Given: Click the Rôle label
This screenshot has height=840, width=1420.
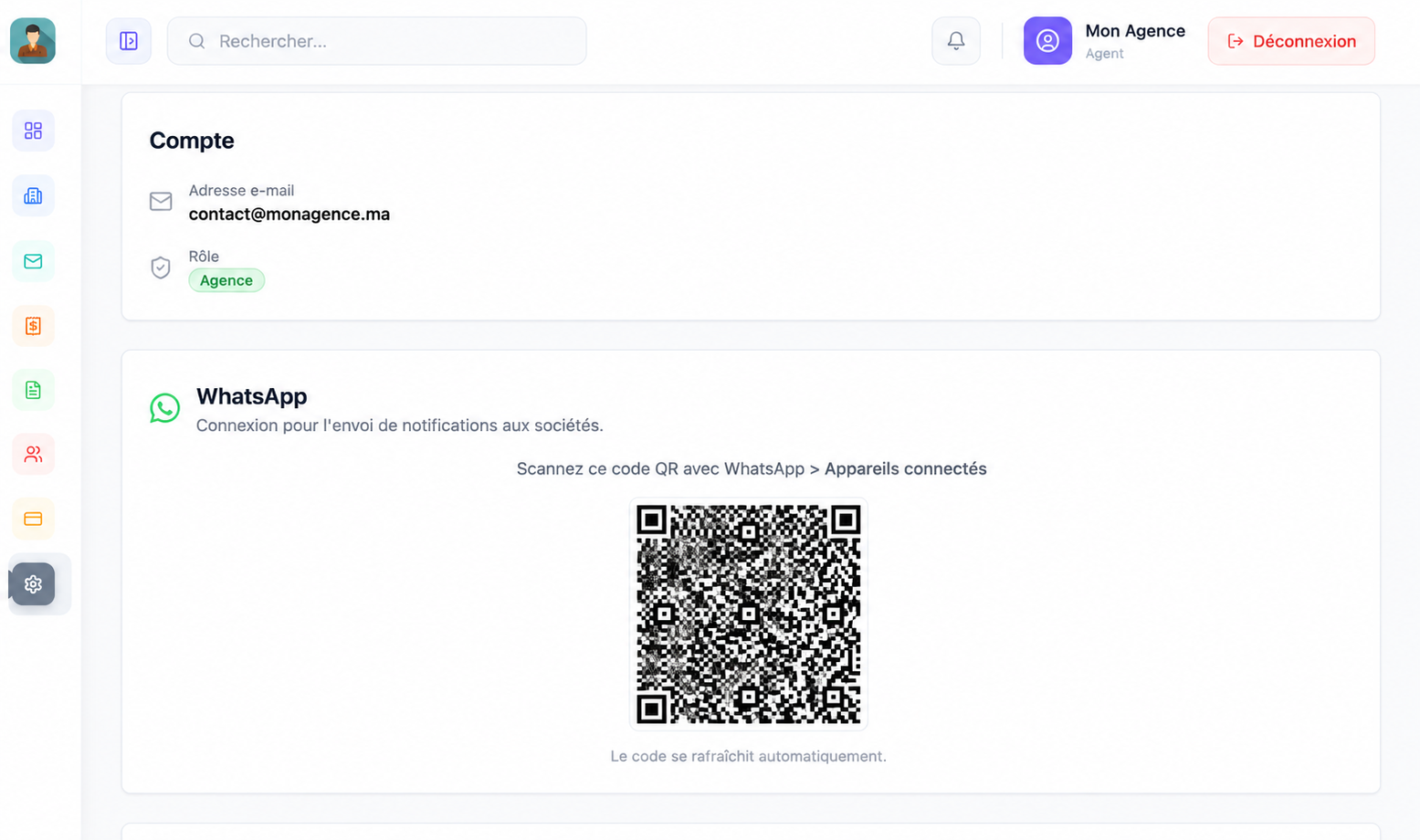Looking at the screenshot, I should point(204,257).
